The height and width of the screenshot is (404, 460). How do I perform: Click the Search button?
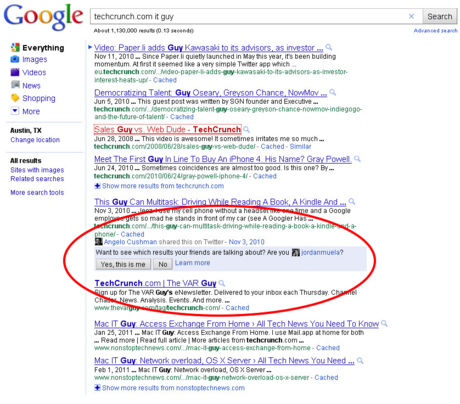point(440,16)
